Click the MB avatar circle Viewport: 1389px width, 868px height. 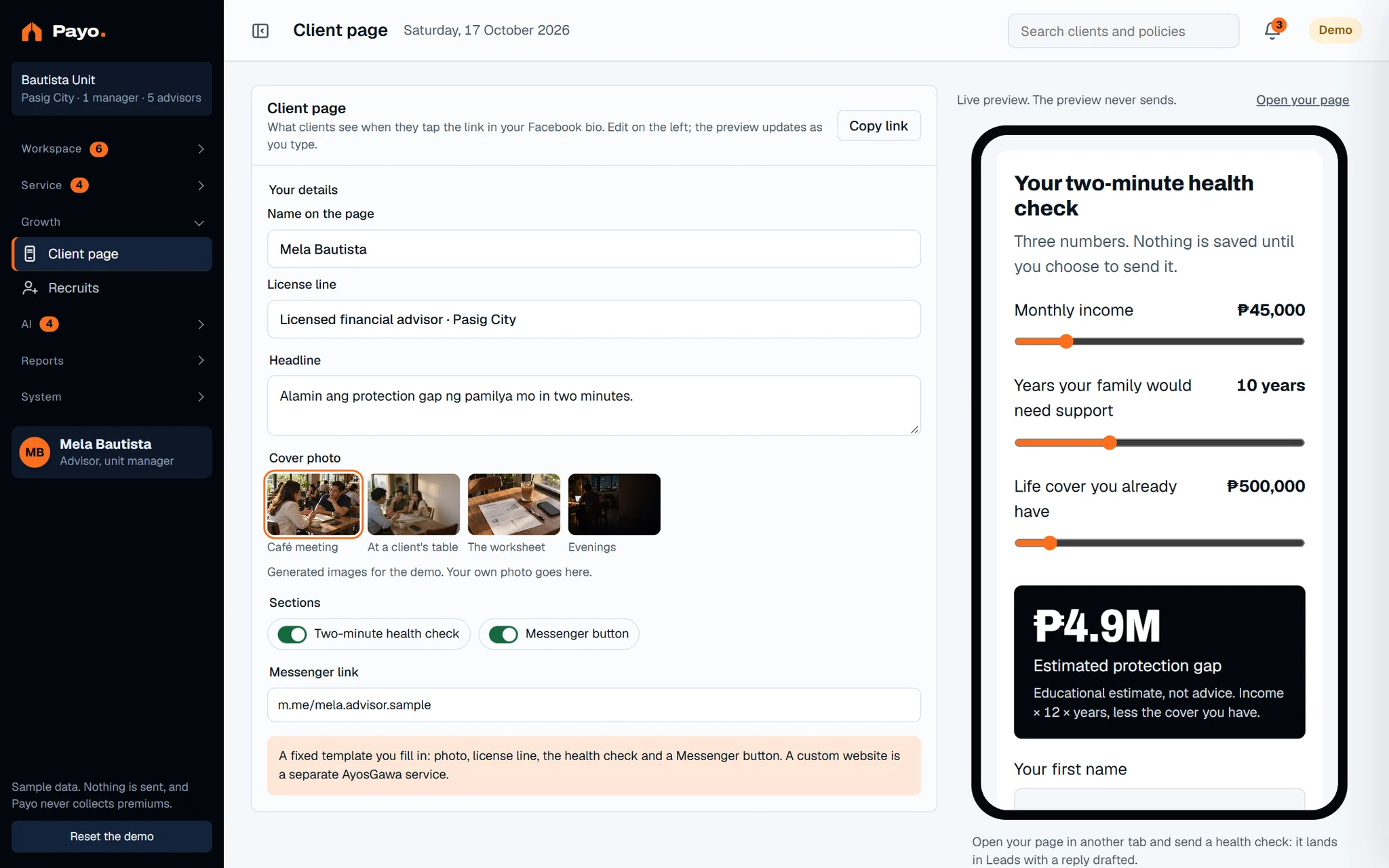35,452
